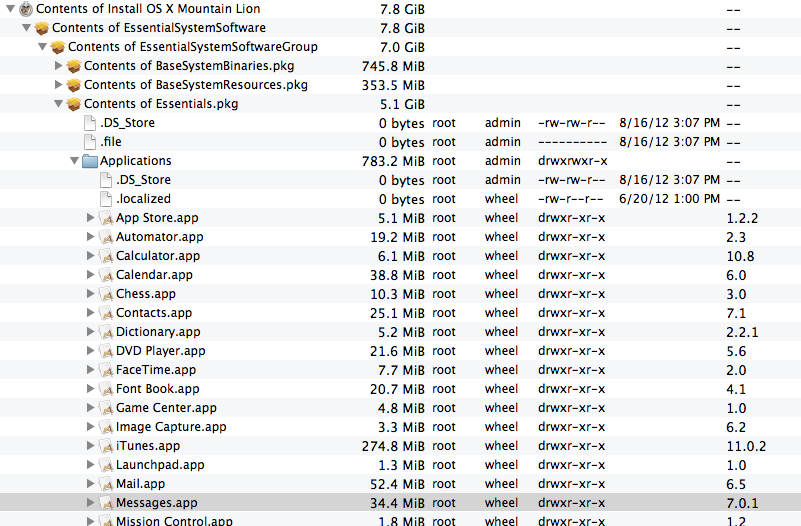Click the BaseSystemBinaries.pkg package icon
Viewport: 801px width, 526px height.
tap(74, 66)
